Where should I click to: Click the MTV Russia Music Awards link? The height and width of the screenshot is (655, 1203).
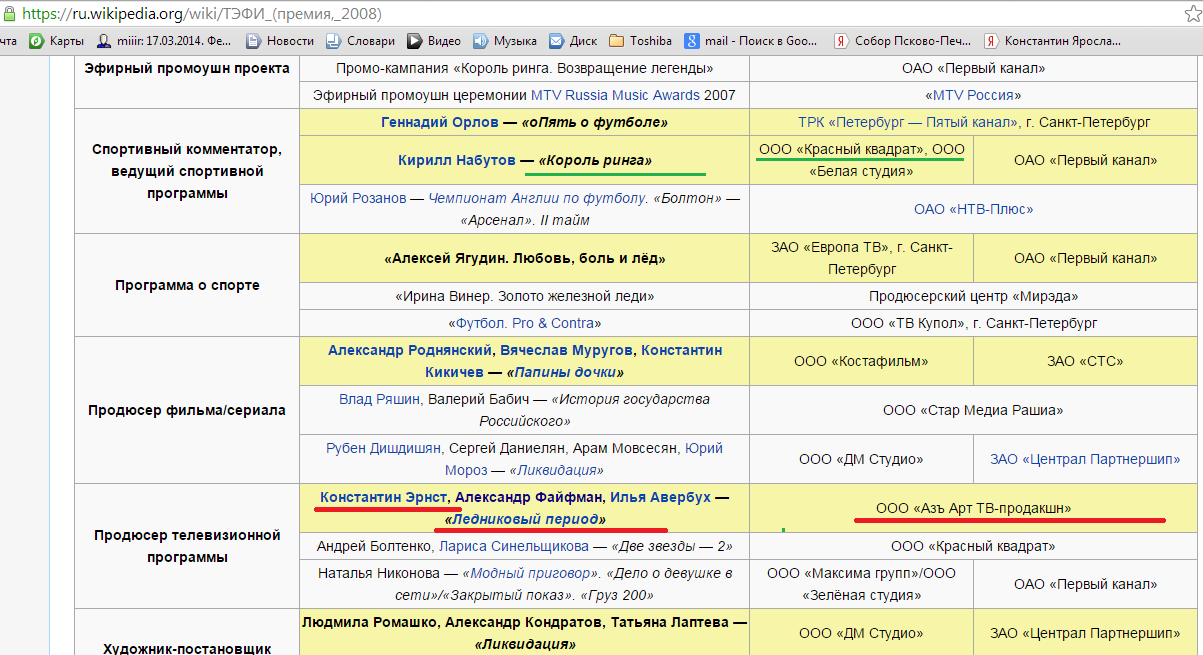tap(615, 95)
